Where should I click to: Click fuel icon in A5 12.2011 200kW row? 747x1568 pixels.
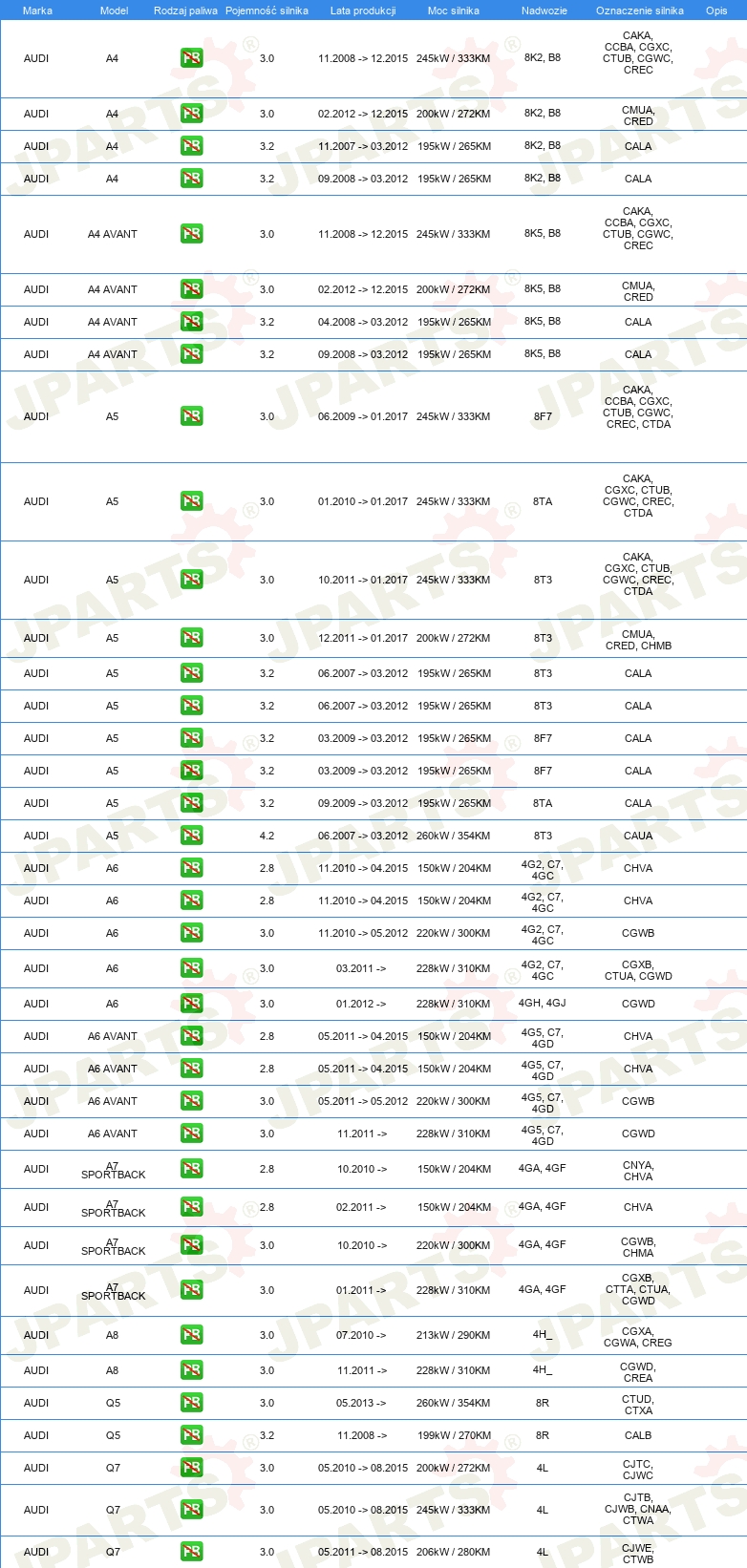(191, 638)
